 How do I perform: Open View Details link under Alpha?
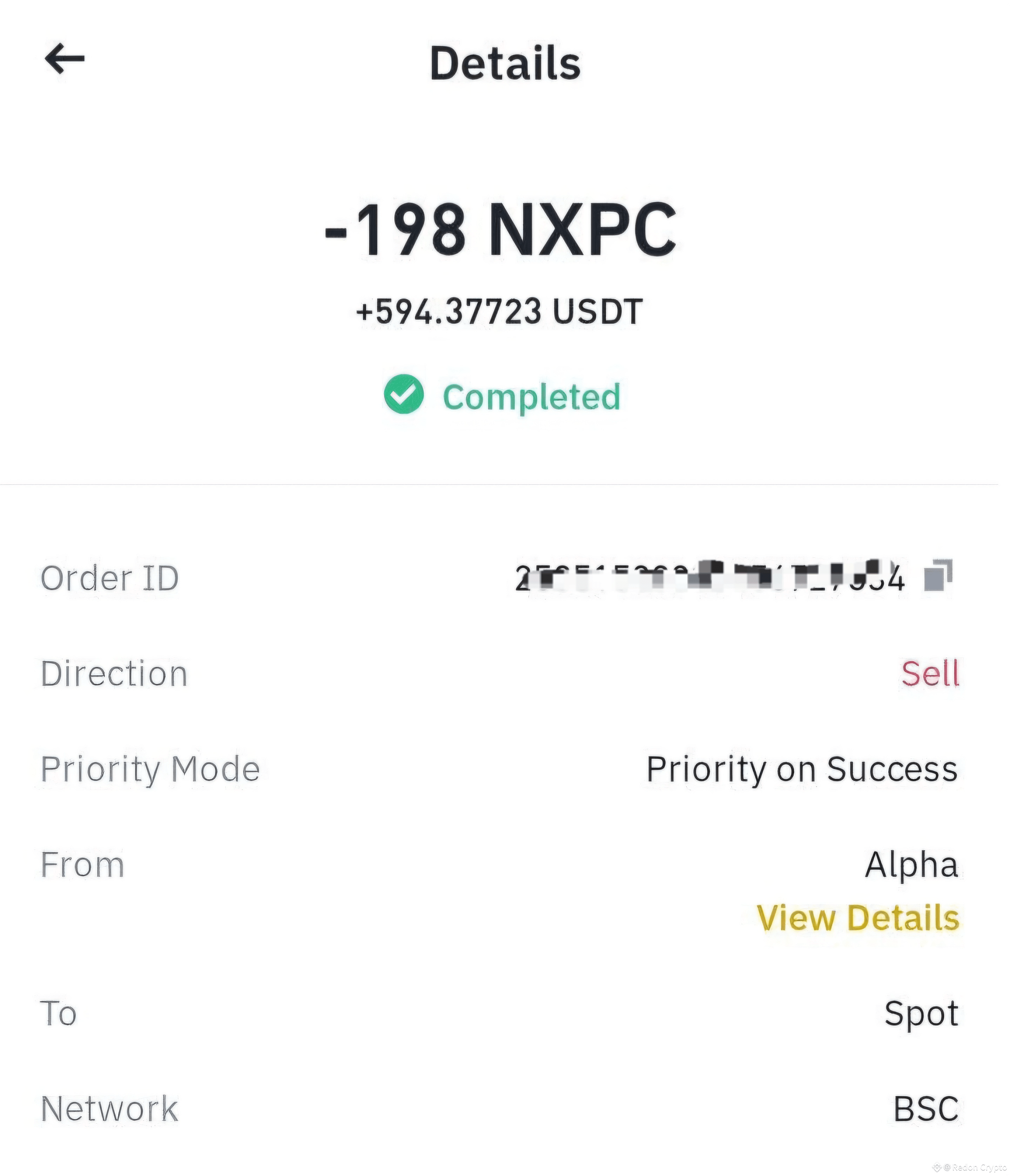click(858, 917)
